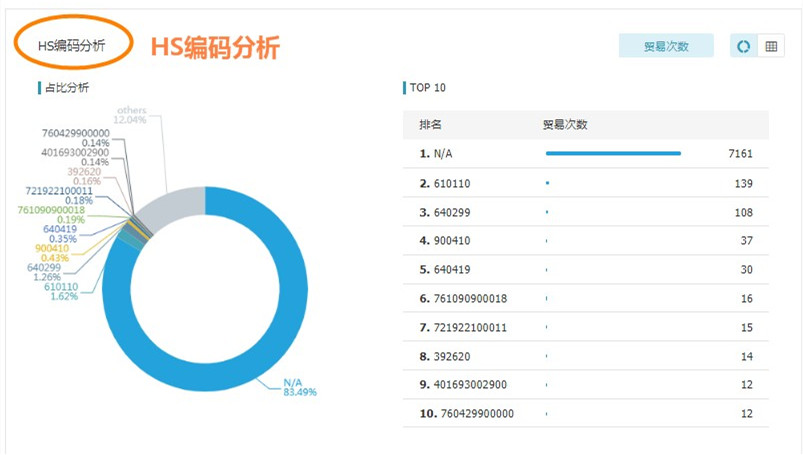Click the 贸易次数 column header in table
Viewport: 803px width, 455px height.
click(x=565, y=125)
